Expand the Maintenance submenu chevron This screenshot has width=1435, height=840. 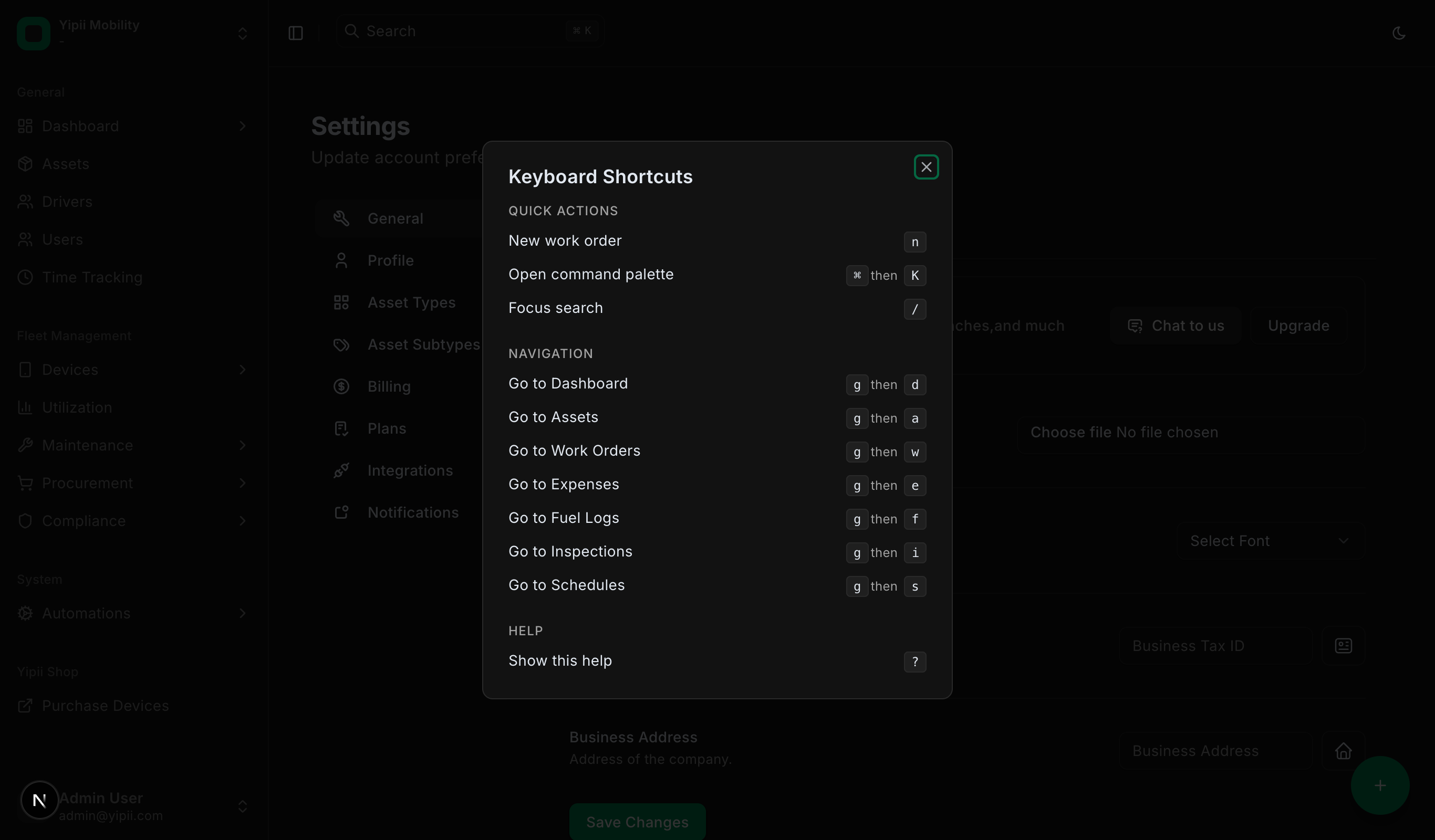point(243,445)
